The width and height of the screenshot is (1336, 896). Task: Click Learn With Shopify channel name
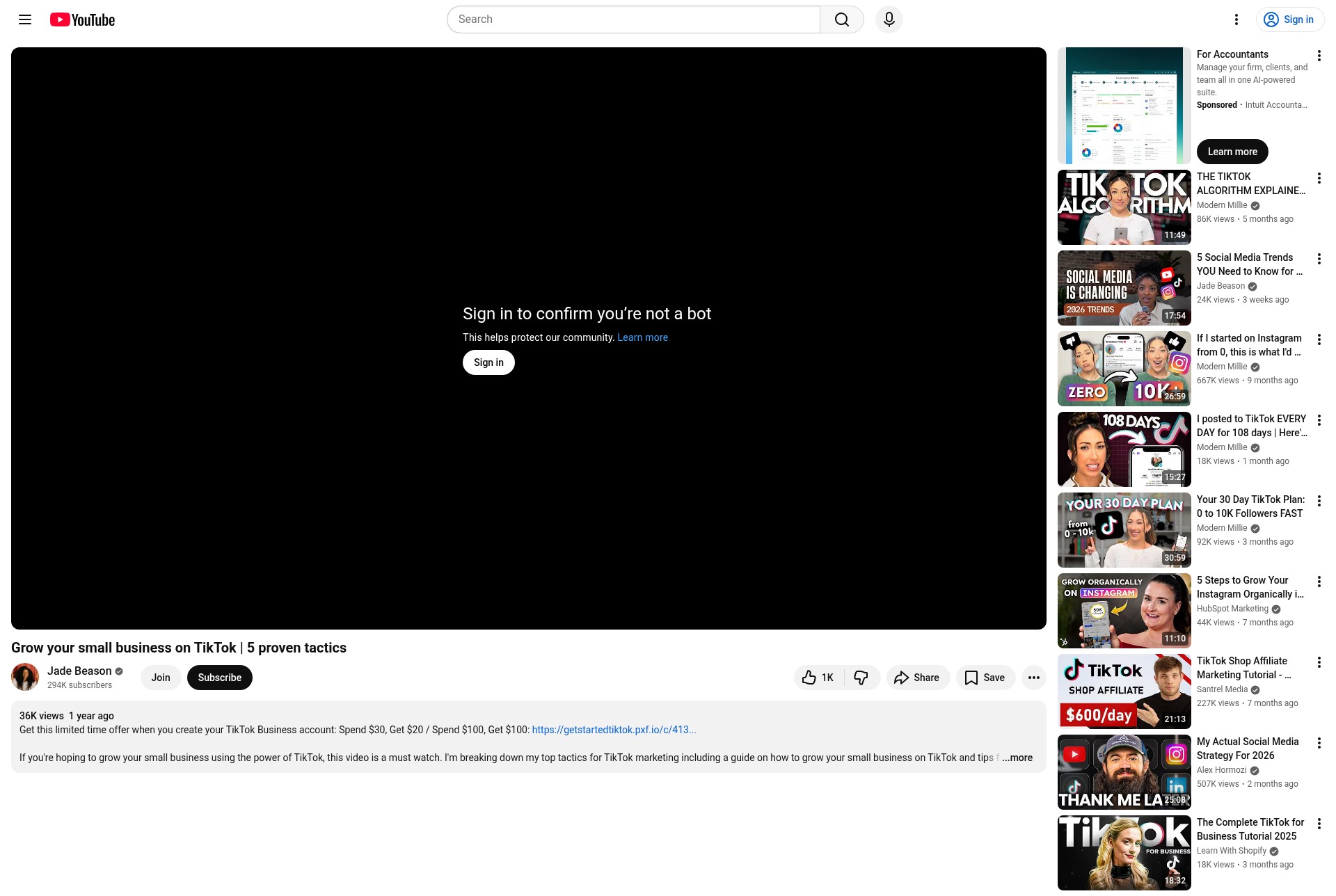[1232, 851]
